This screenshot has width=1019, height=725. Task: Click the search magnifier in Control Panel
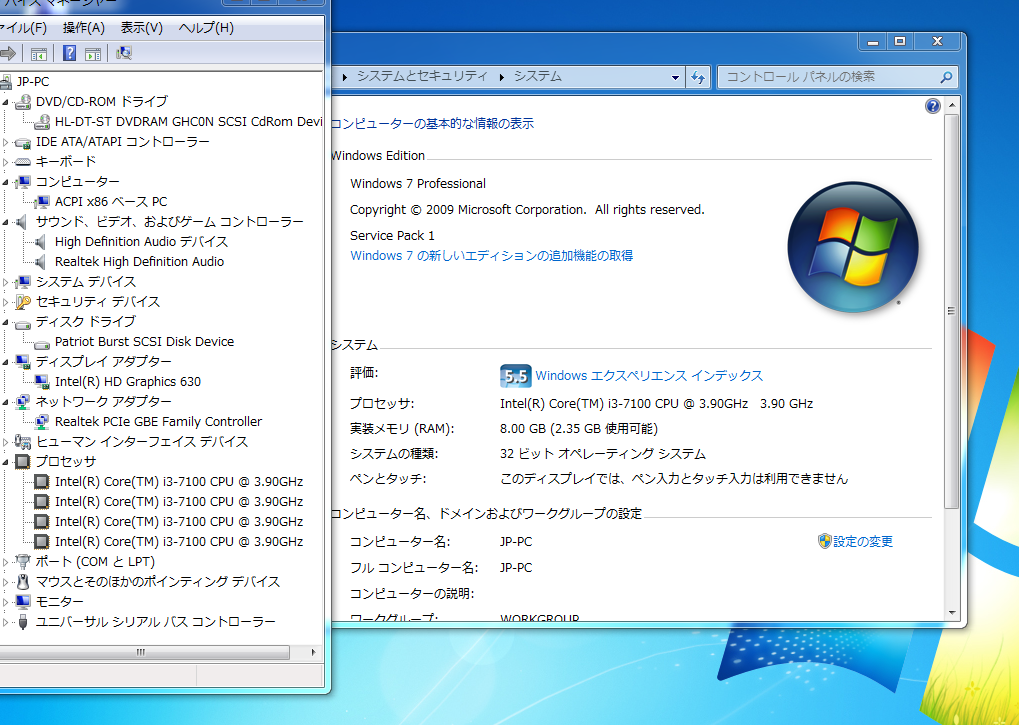[947, 77]
